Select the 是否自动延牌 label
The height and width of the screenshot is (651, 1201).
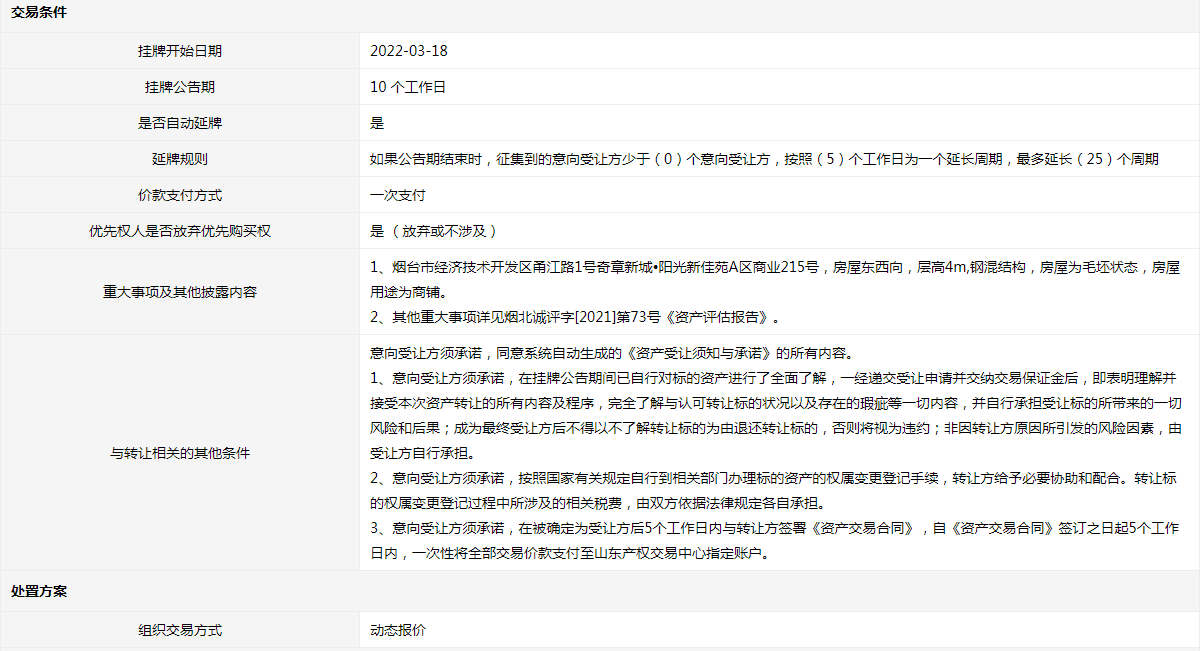pyautogui.click(x=180, y=123)
